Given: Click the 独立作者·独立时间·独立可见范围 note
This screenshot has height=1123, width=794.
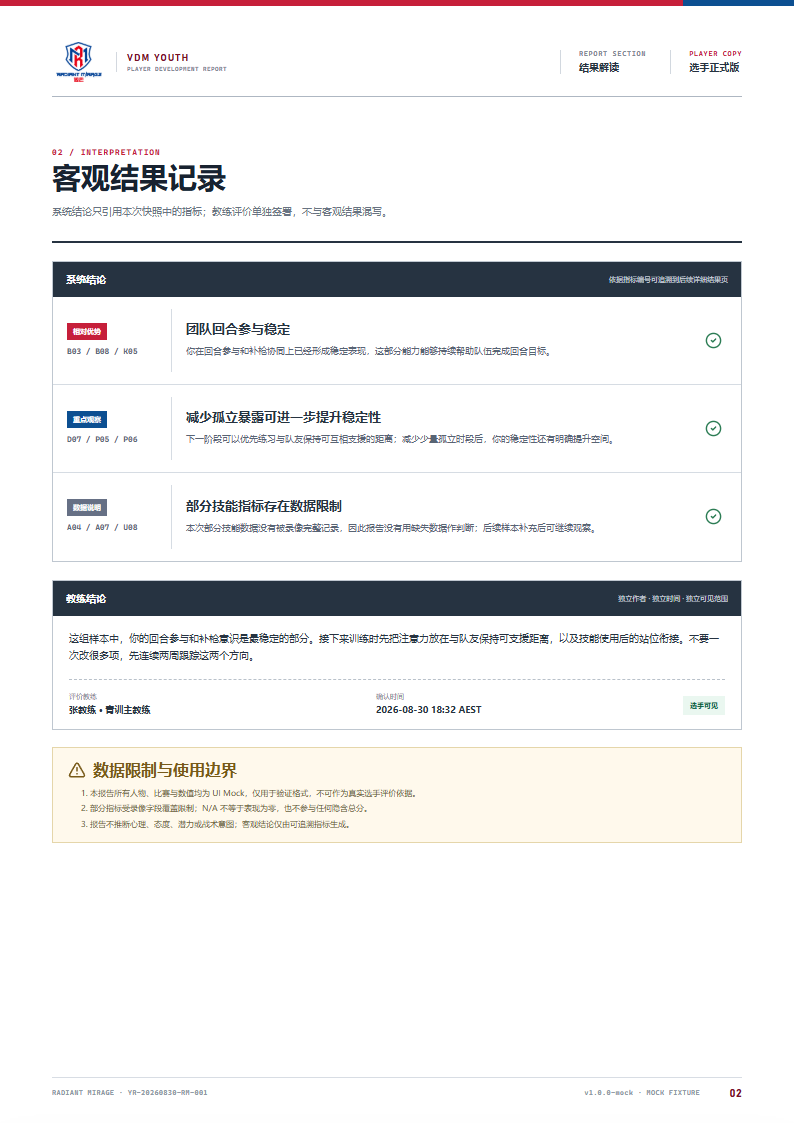Looking at the screenshot, I should [673, 599].
